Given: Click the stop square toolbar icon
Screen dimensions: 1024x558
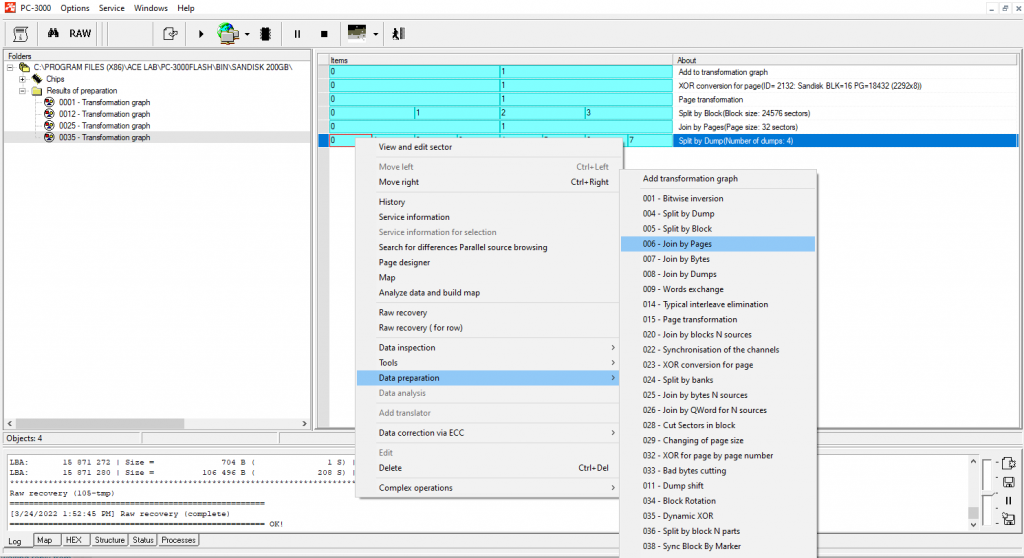Looking at the screenshot, I should pos(323,33).
